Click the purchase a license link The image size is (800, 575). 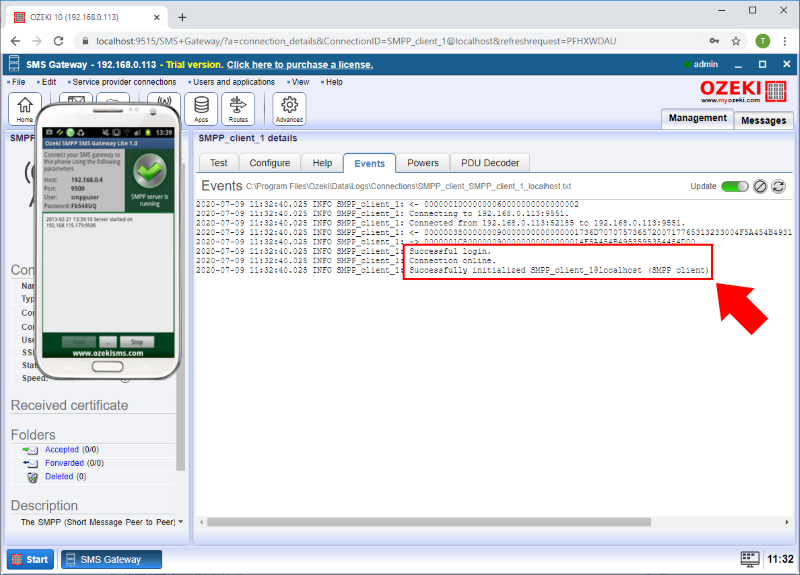(299, 65)
